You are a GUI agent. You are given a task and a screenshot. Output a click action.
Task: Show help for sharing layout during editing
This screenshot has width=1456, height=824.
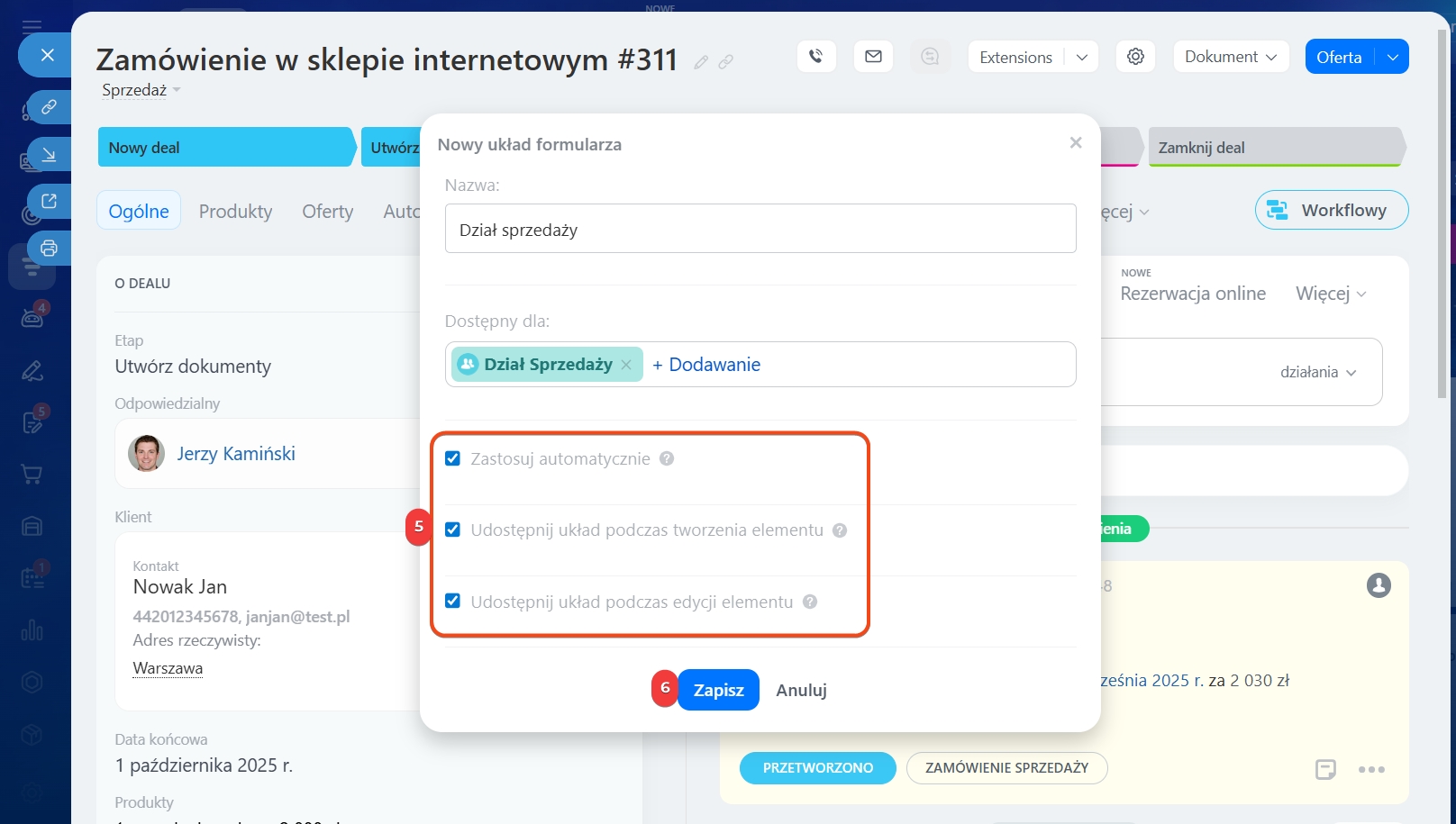pyautogui.click(x=810, y=602)
